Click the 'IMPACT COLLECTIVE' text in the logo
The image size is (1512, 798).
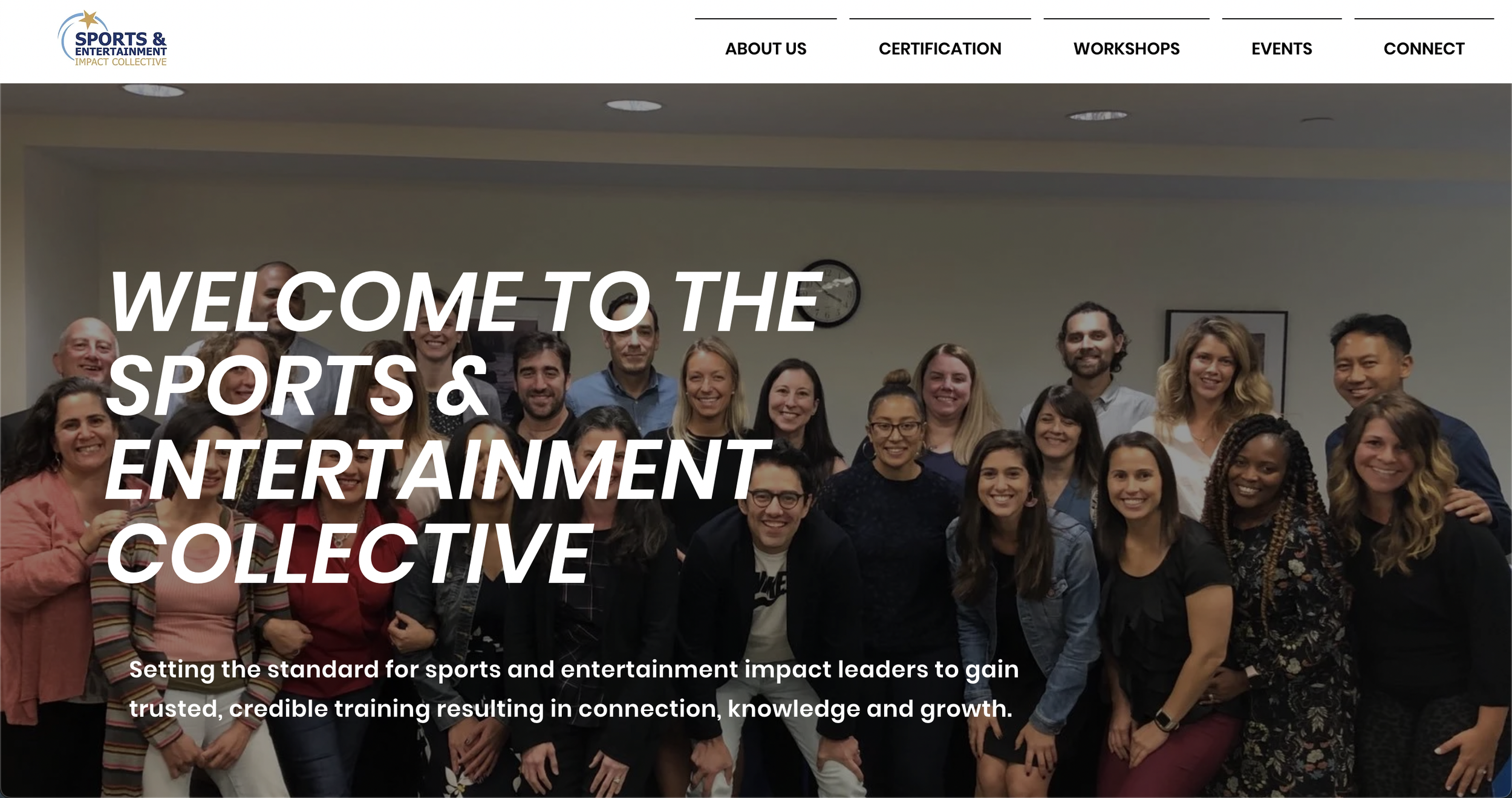pos(120,62)
